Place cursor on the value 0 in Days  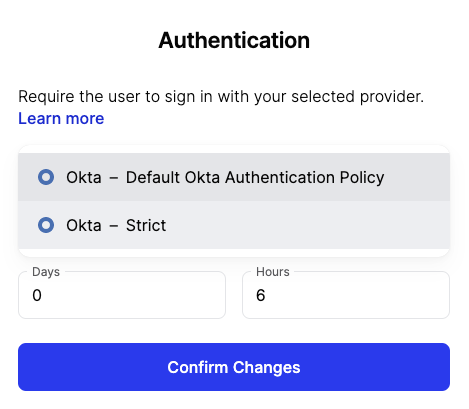tap(37, 295)
